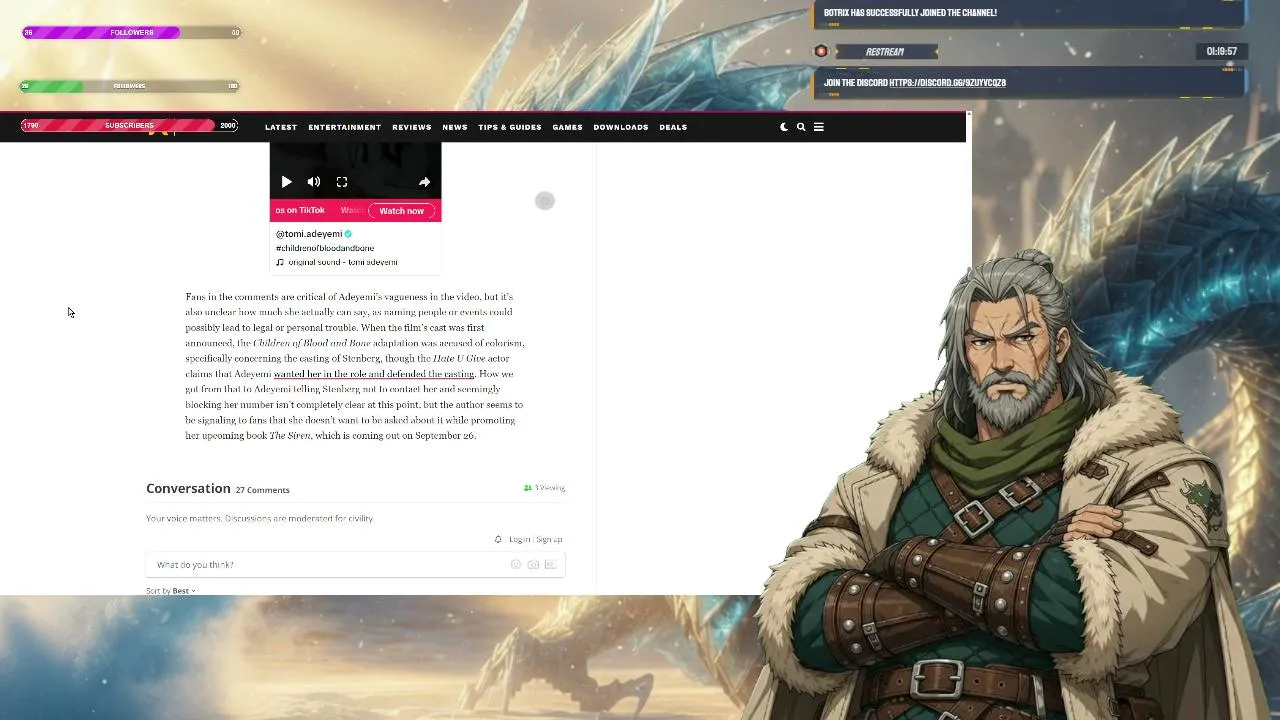Add a GIF to the comment

click(x=550, y=564)
